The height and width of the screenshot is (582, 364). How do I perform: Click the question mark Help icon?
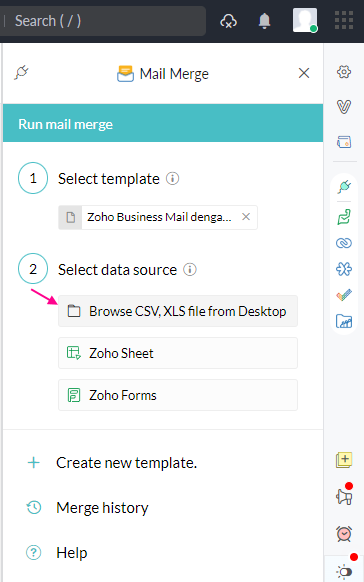click(x=34, y=553)
